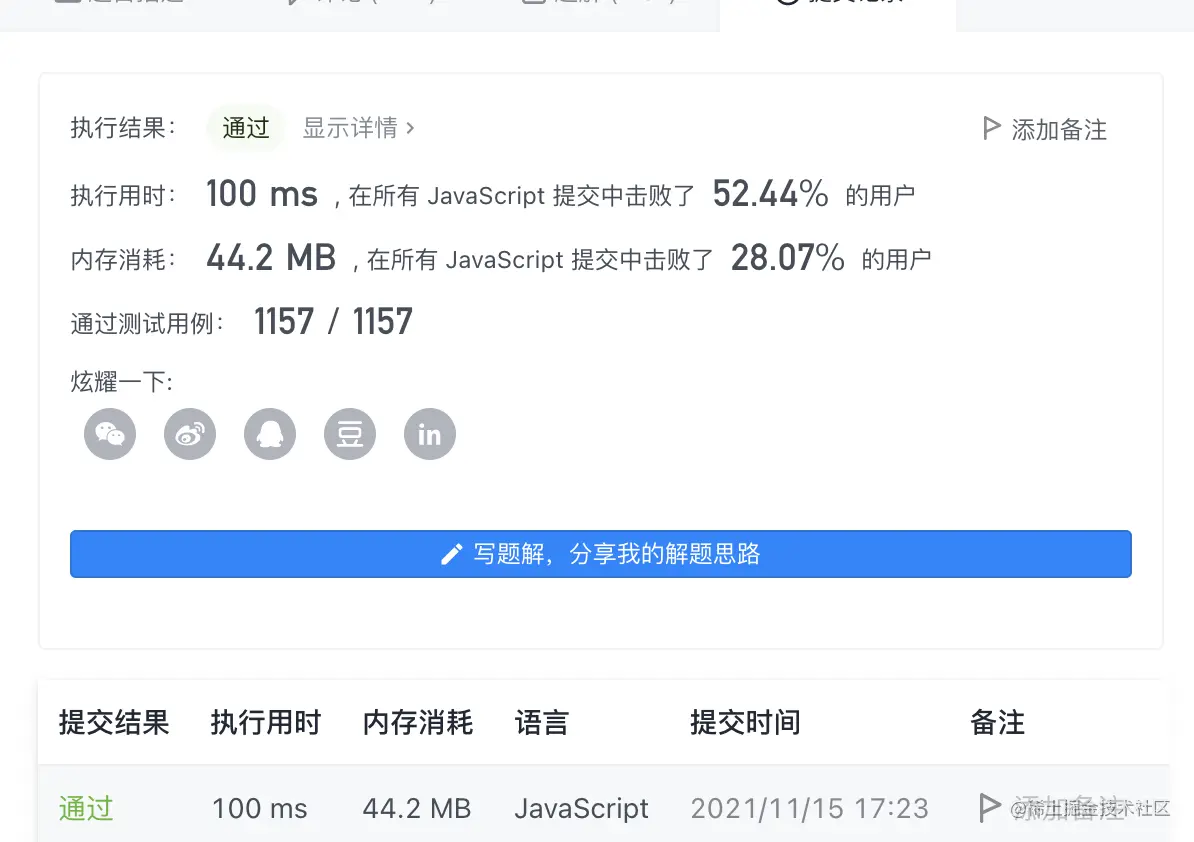Click the 100 ms cell in submission row
The image size is (1194, 842).
click(260, 808)
